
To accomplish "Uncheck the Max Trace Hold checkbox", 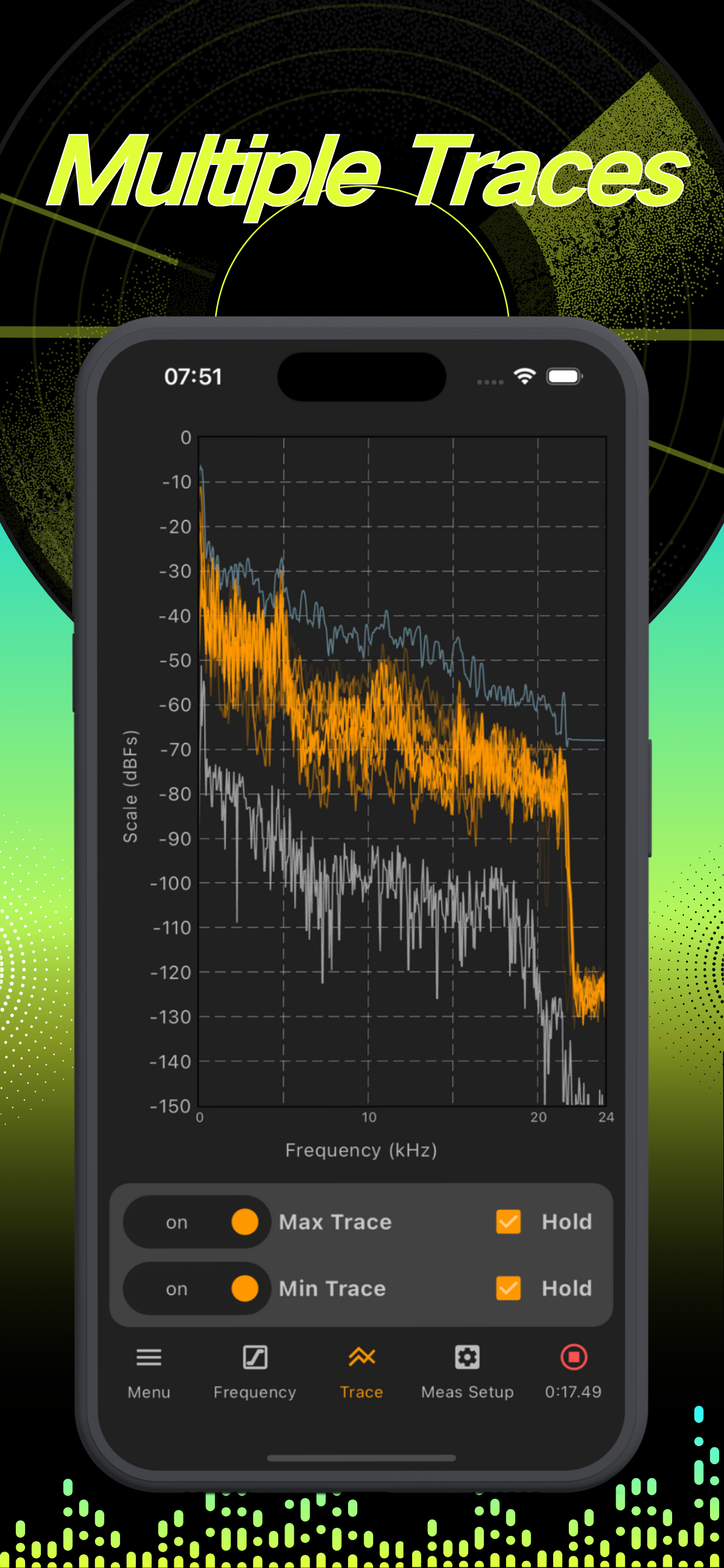I will (x=508, y=1221).
